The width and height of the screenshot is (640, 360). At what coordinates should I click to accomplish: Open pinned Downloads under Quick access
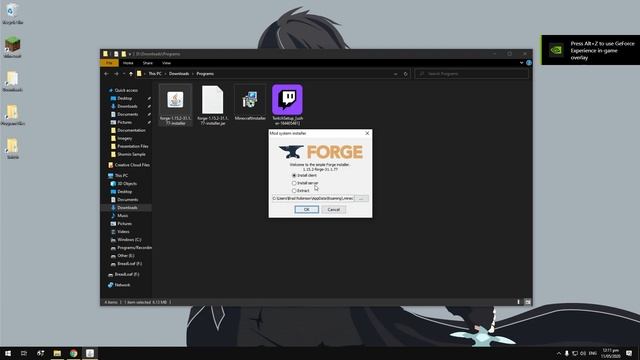point(127,106)
